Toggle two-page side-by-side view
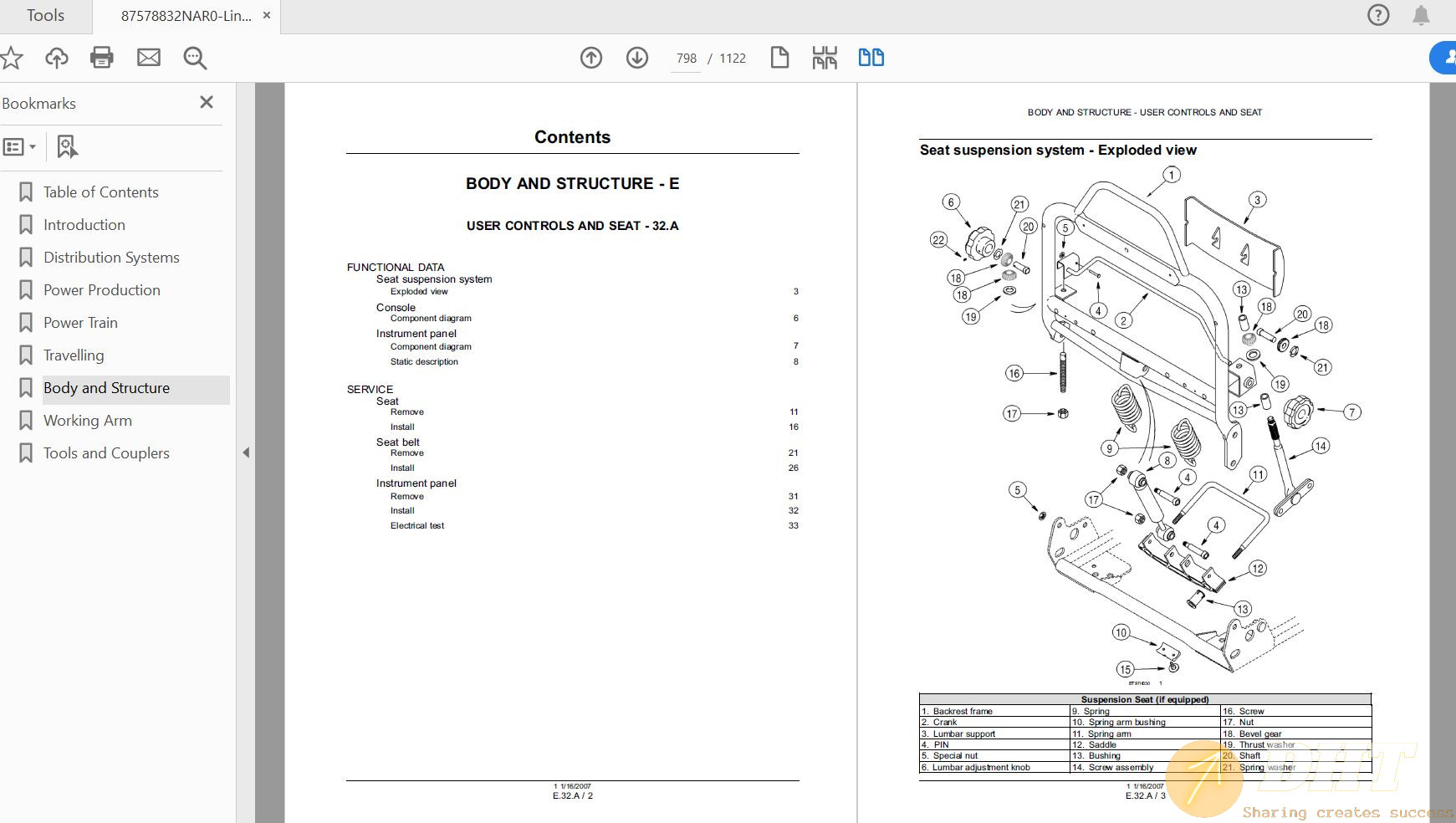This screenshot has height=823, width=1456. 871,57
